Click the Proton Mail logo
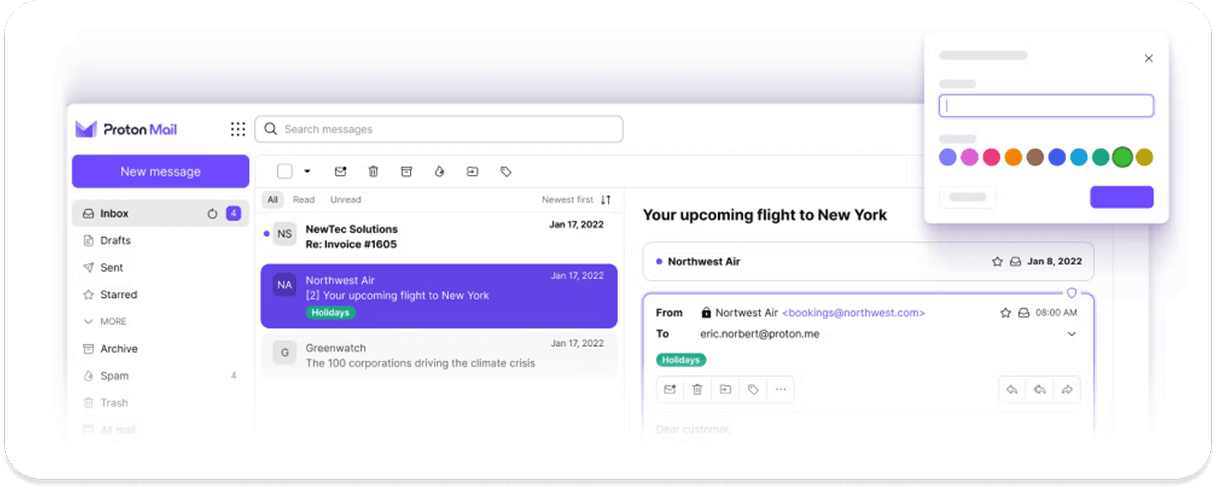 pyautogui.click(x=126, y=129)
